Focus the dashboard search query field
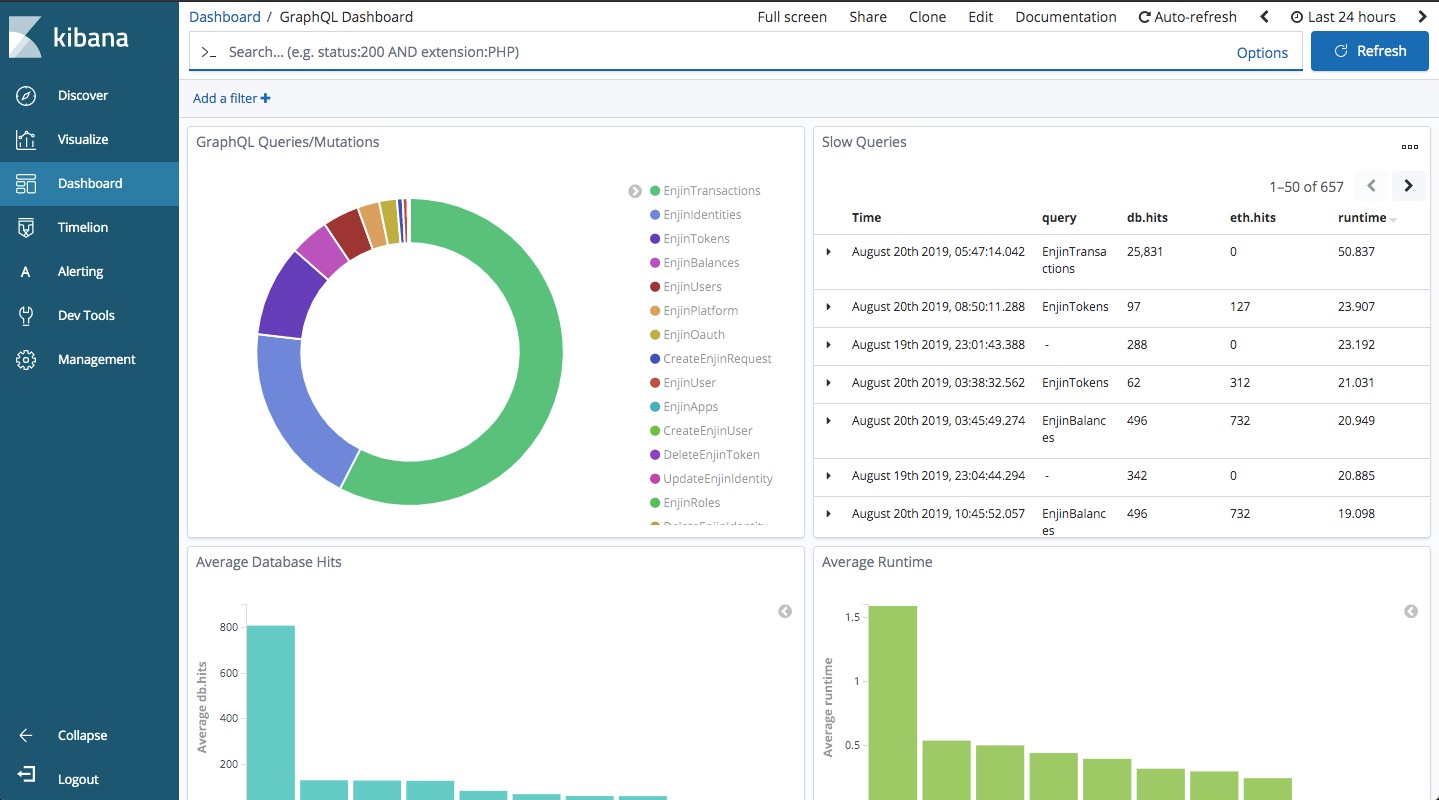Viewport: 1439px width, 800px height. 725,52
